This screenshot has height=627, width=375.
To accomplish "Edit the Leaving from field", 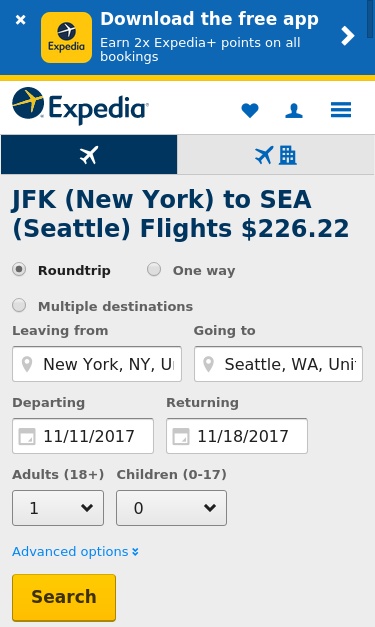I will coord(97,364).
